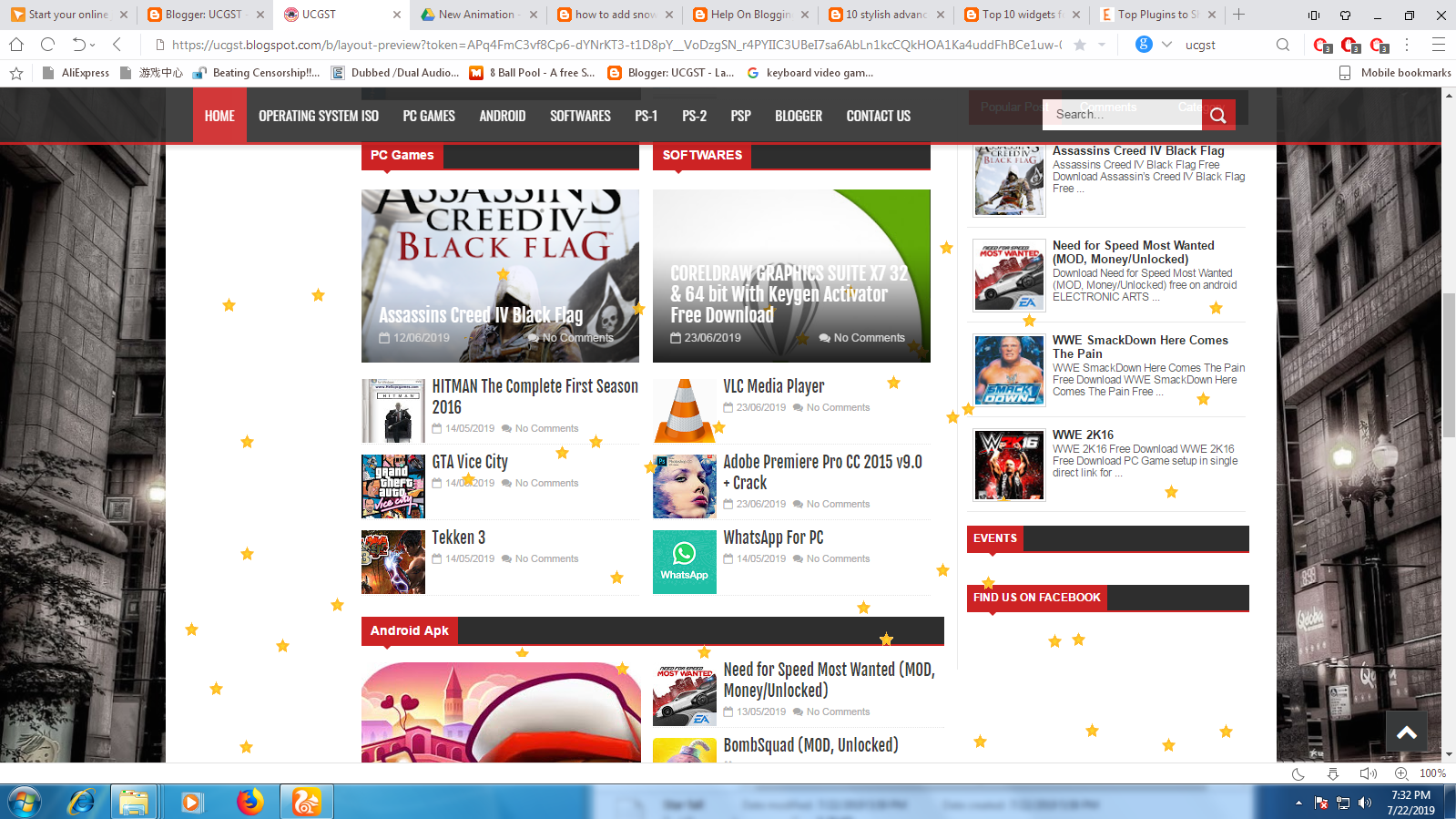Switch to how to add snow tab
The image size is (1456, 819).
point(615,15)
